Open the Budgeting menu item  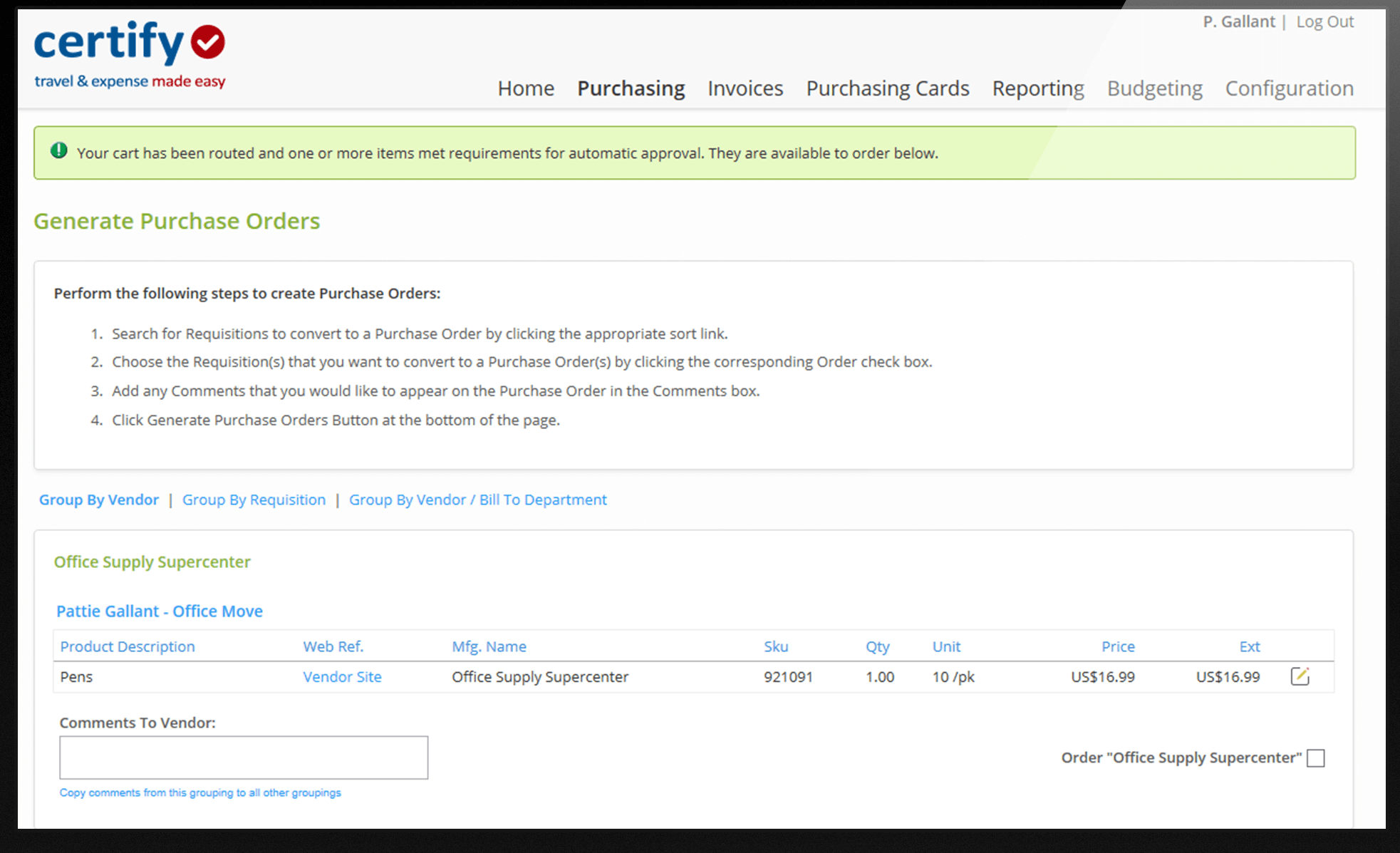[1154, 88]
